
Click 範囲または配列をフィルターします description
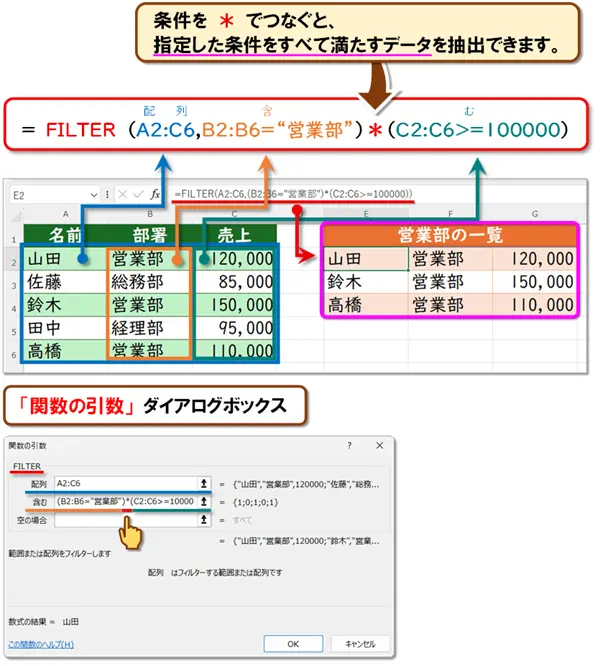pos(60,553)
